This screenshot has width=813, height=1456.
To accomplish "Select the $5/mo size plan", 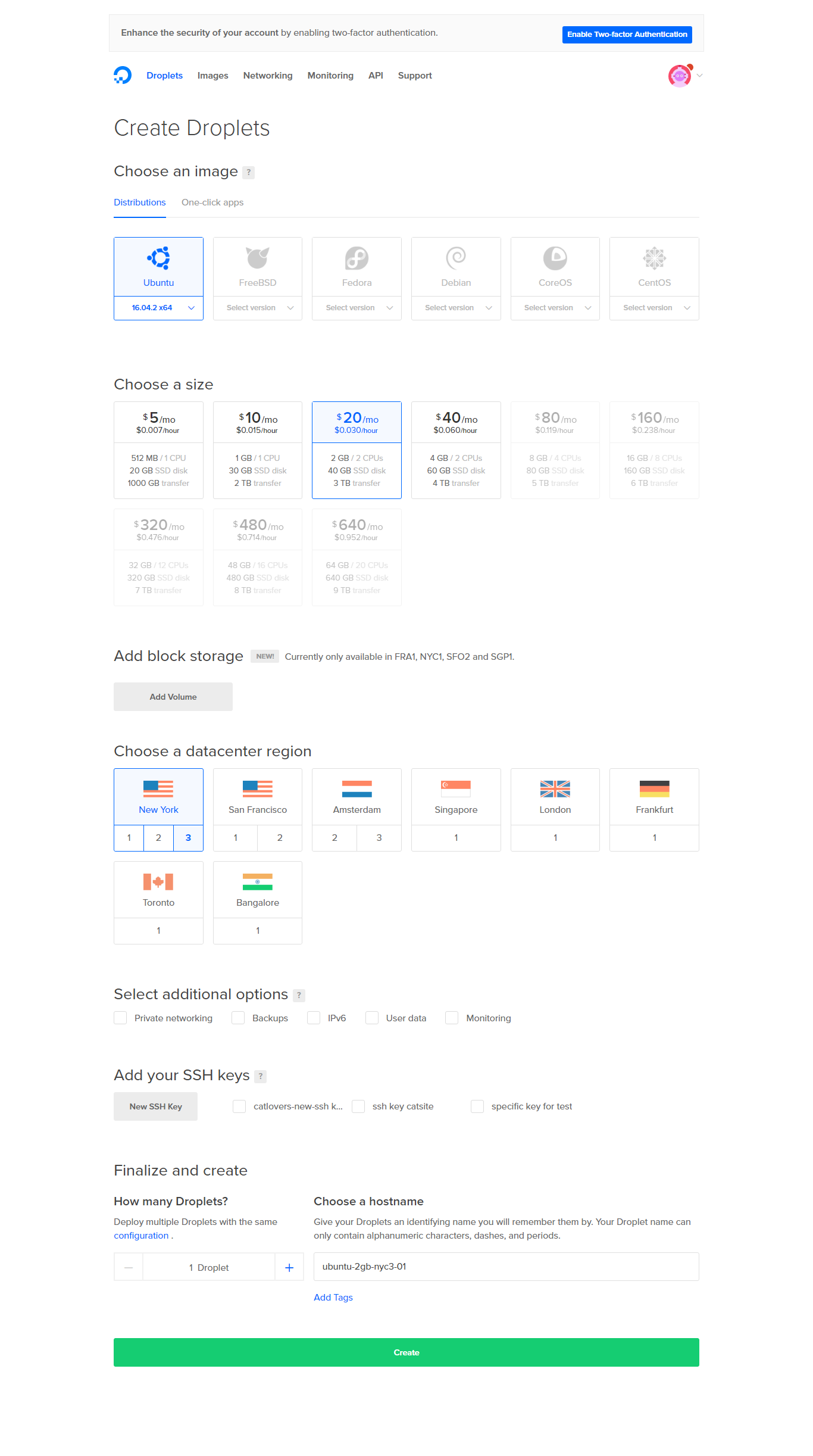I will (x=158, y=450).
